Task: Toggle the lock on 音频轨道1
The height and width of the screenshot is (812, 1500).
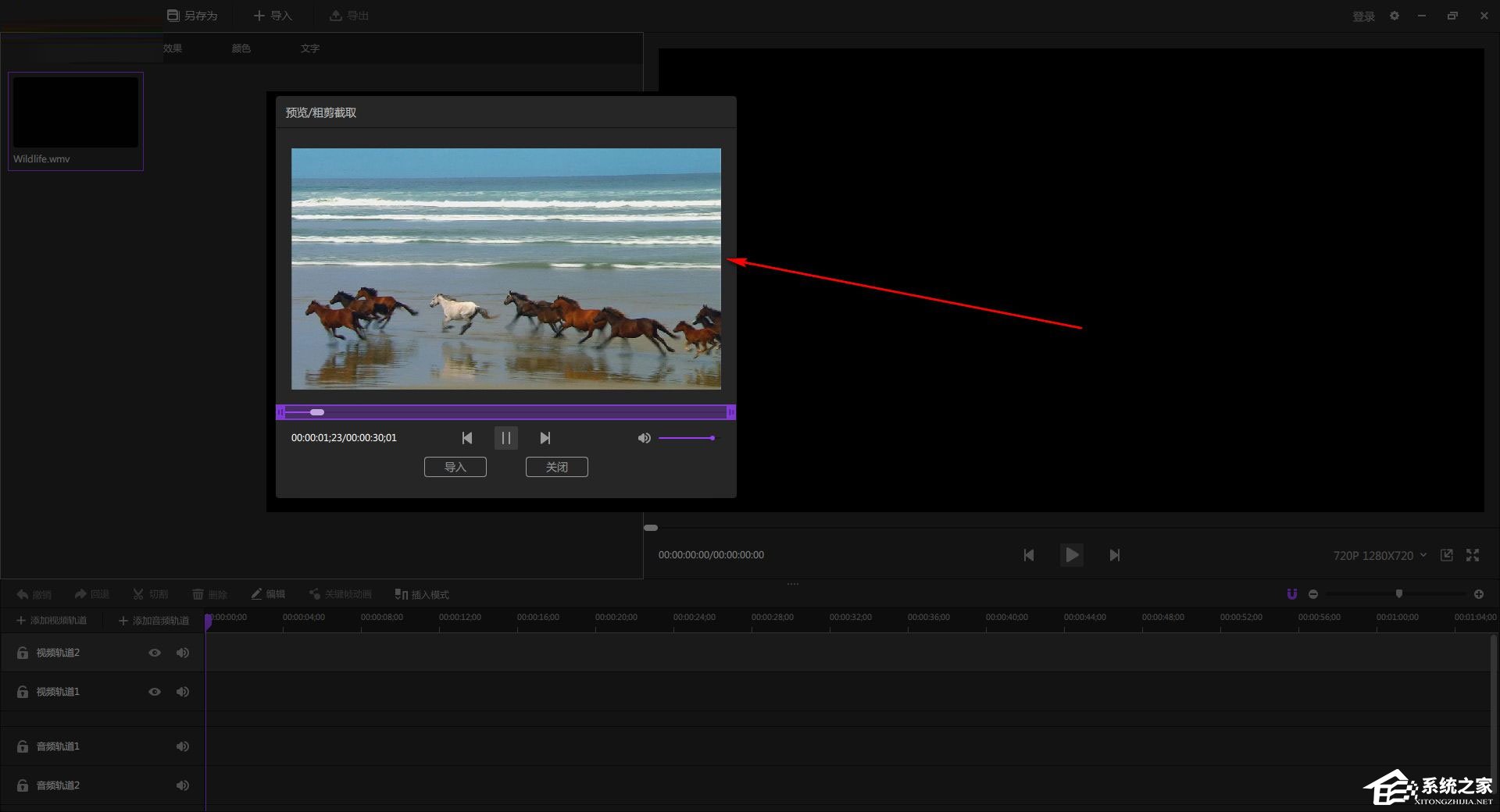Action: pos(23,746)
